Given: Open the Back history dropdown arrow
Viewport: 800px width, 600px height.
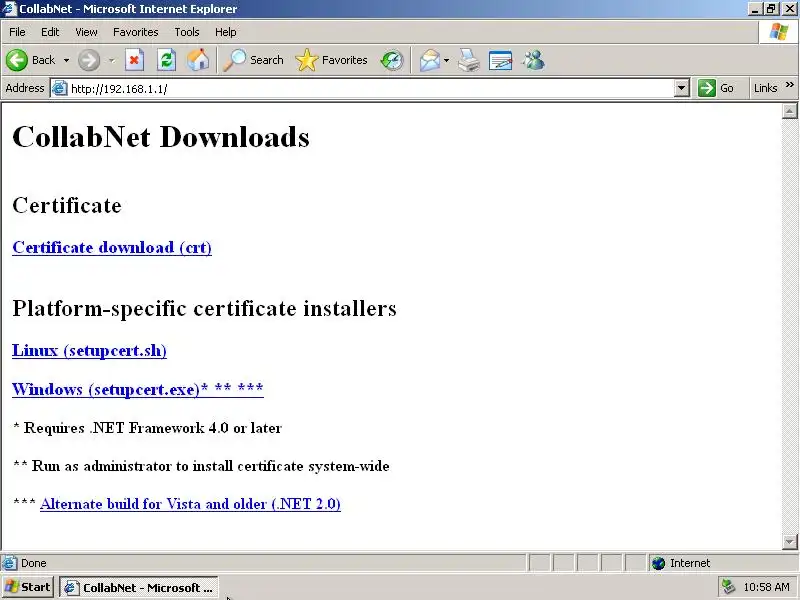Looking at the screenshot, I should (x=66, y=60).
